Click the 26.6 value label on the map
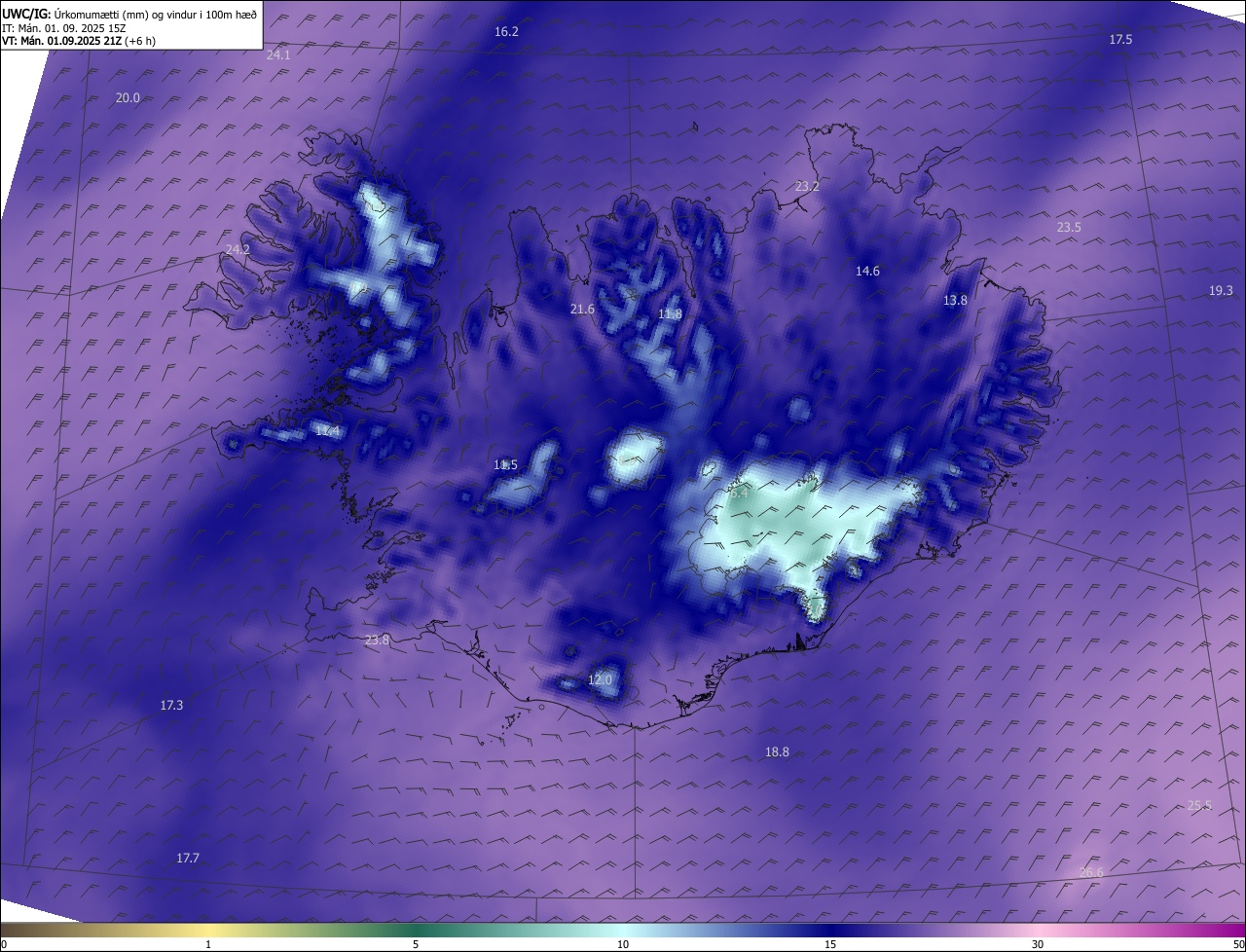This screenshot has width=1246, height=952. click(1091, 873)
